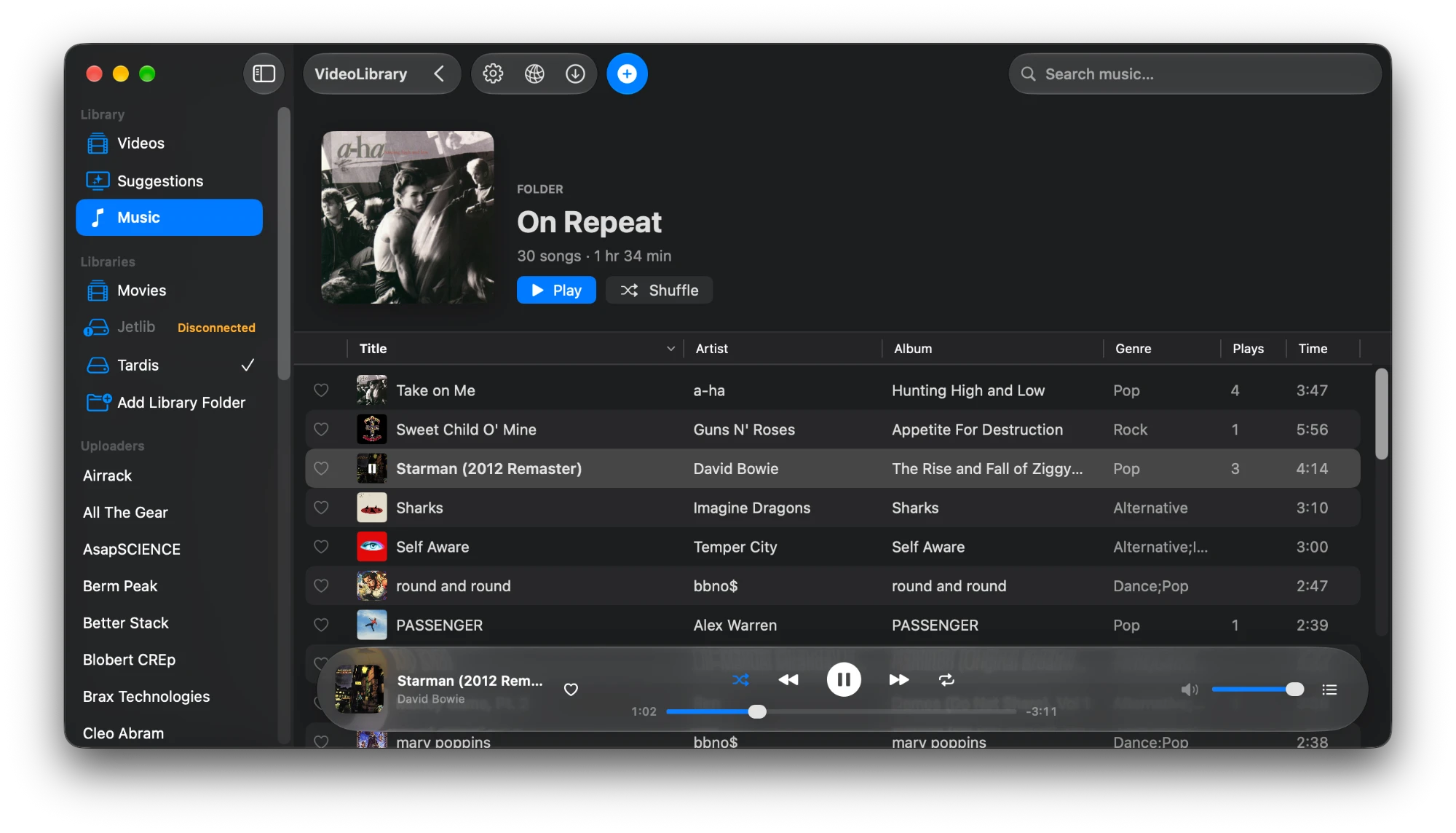Select the a-ha artist cell
Viewport: 1456px width, 833px height.
click(x=709, y=390)
